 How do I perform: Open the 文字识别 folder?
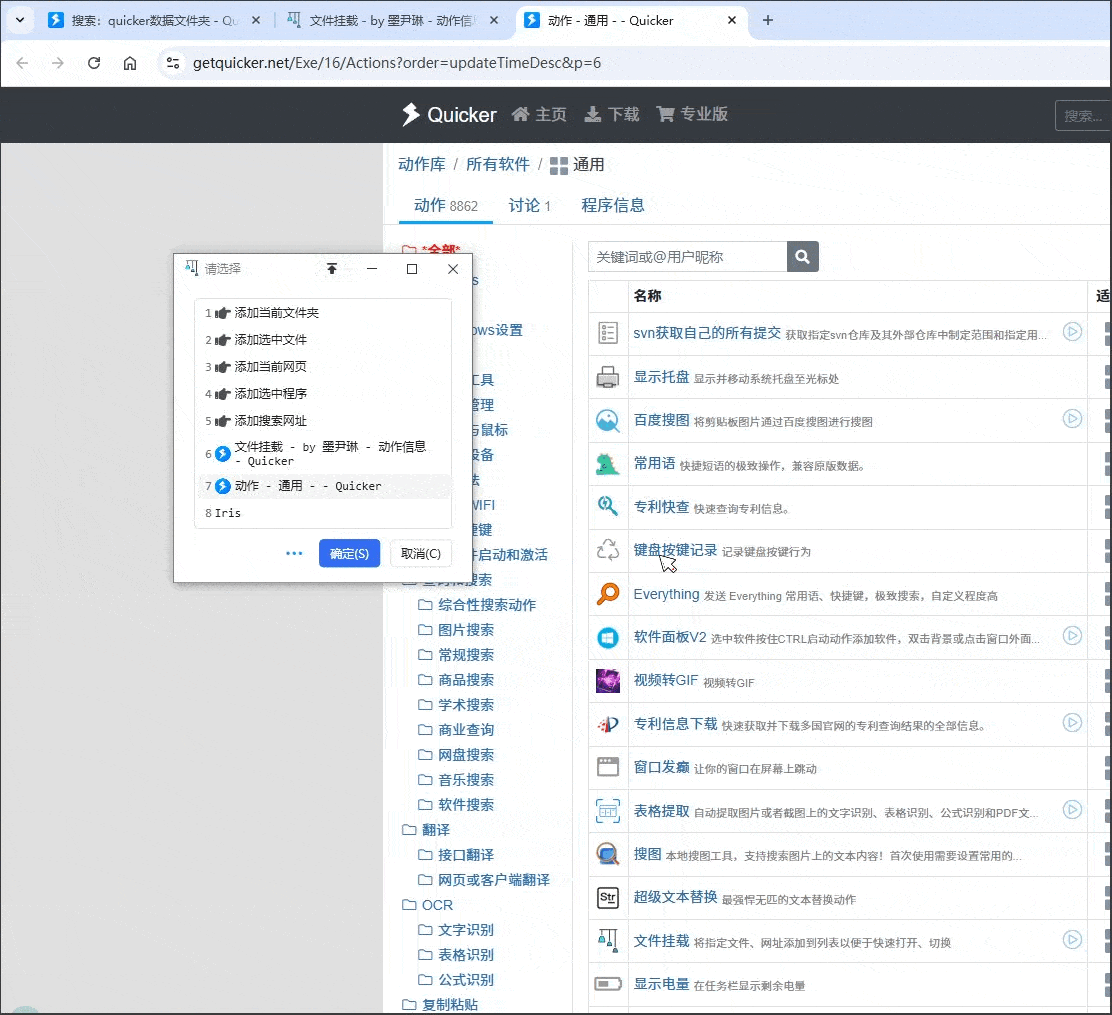[x=456, y=930]
